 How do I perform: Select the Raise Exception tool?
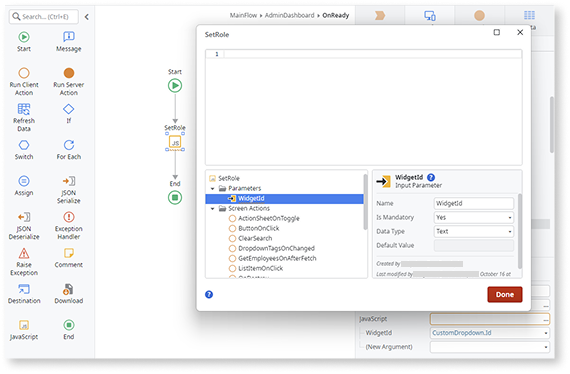[24, 262]
